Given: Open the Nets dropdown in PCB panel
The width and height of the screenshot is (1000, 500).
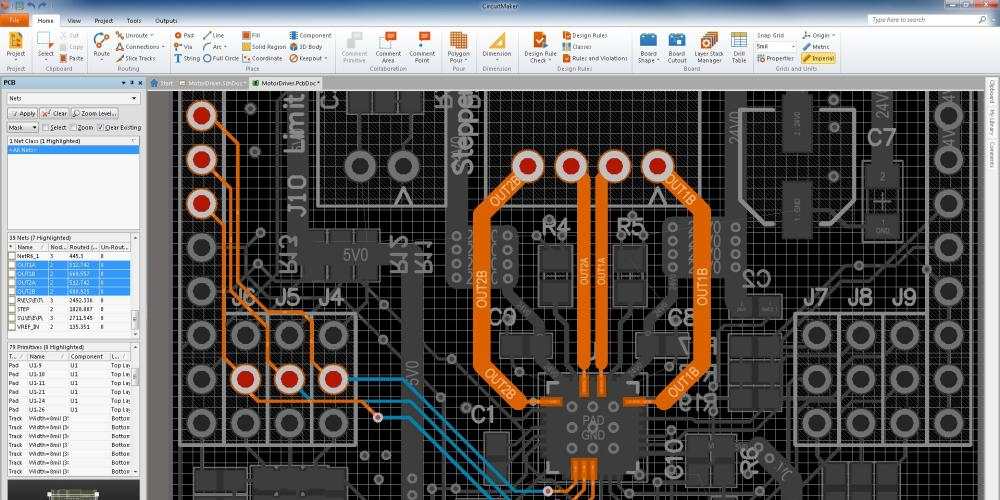Looking at the screenshot, I should [72, 98].
